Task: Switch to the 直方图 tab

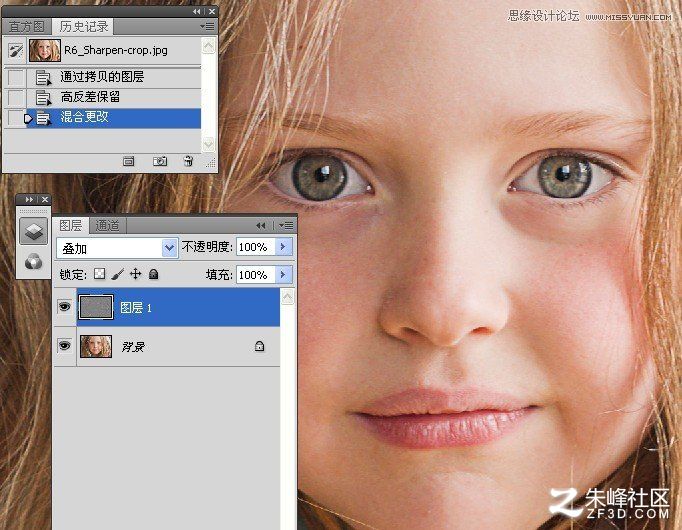Action: pos(27,27)
